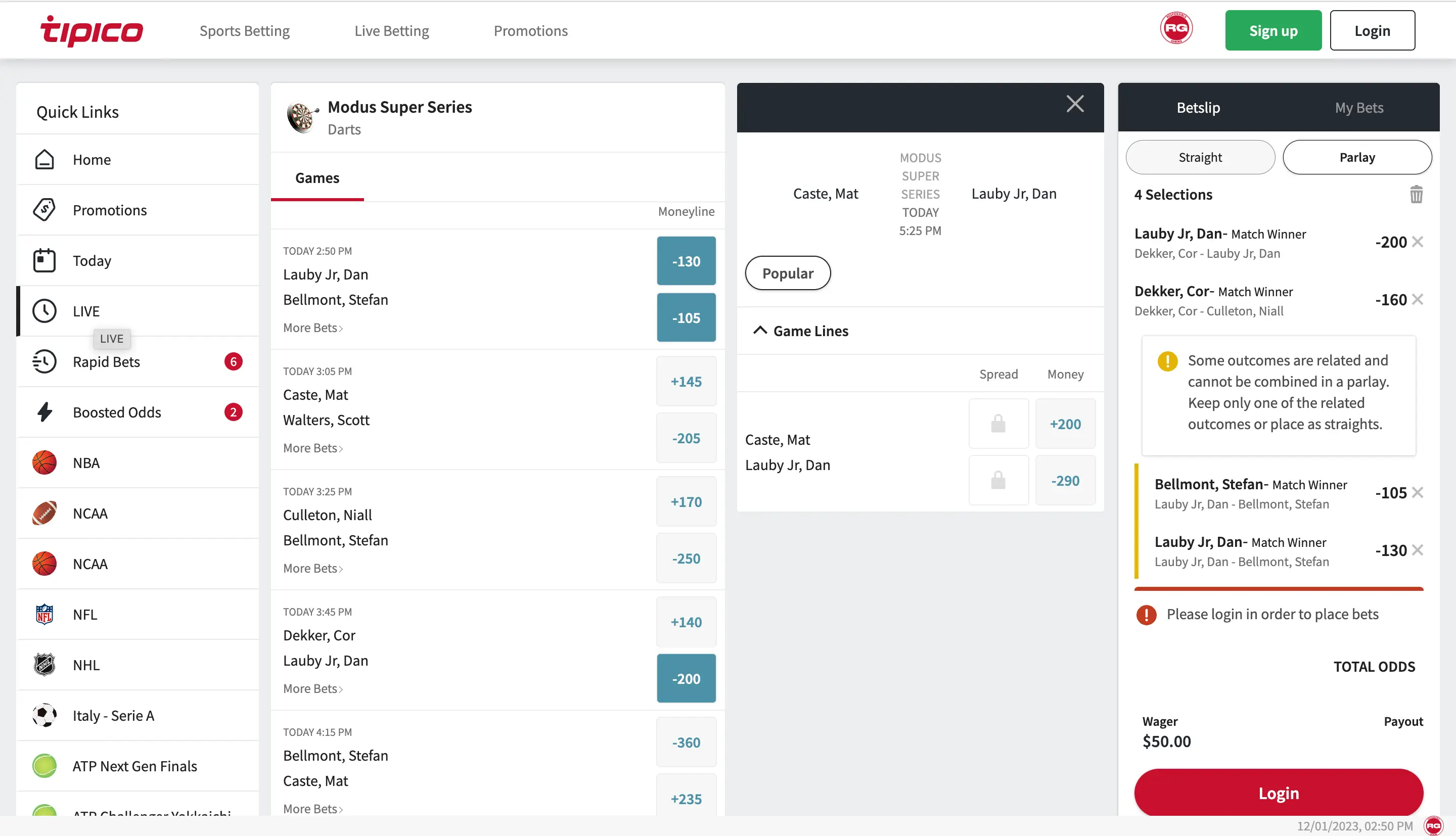Deselect the -130 Lauby Jr moneyline

686,261
